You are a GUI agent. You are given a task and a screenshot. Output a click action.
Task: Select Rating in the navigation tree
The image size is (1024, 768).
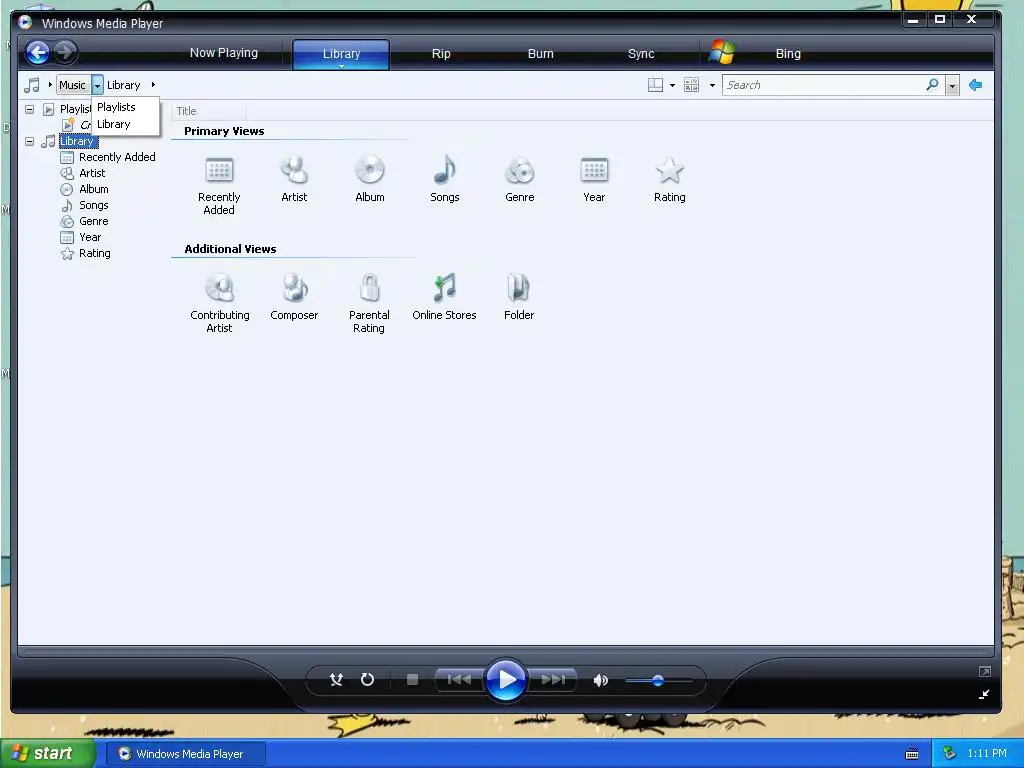95,253
